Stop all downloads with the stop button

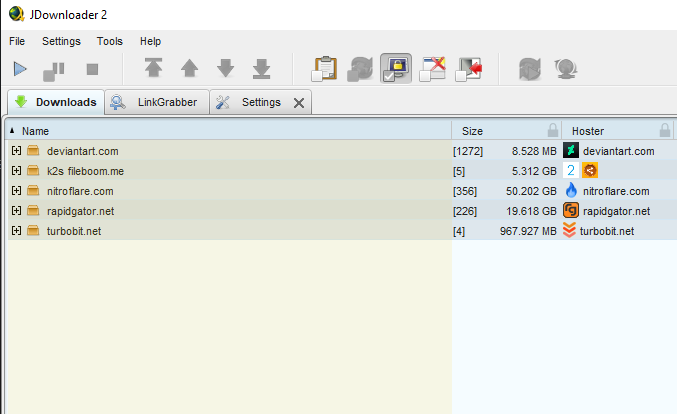[x=92, y=69]
